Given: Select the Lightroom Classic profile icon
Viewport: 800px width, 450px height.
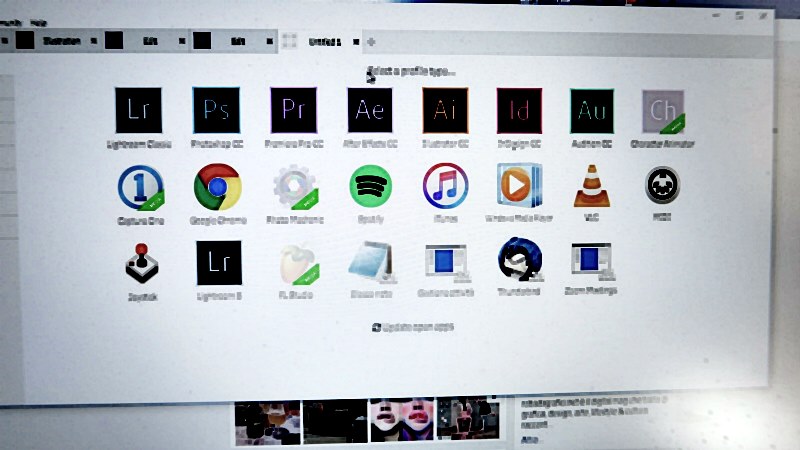Looking at the screenshot, I should point(139,110).
